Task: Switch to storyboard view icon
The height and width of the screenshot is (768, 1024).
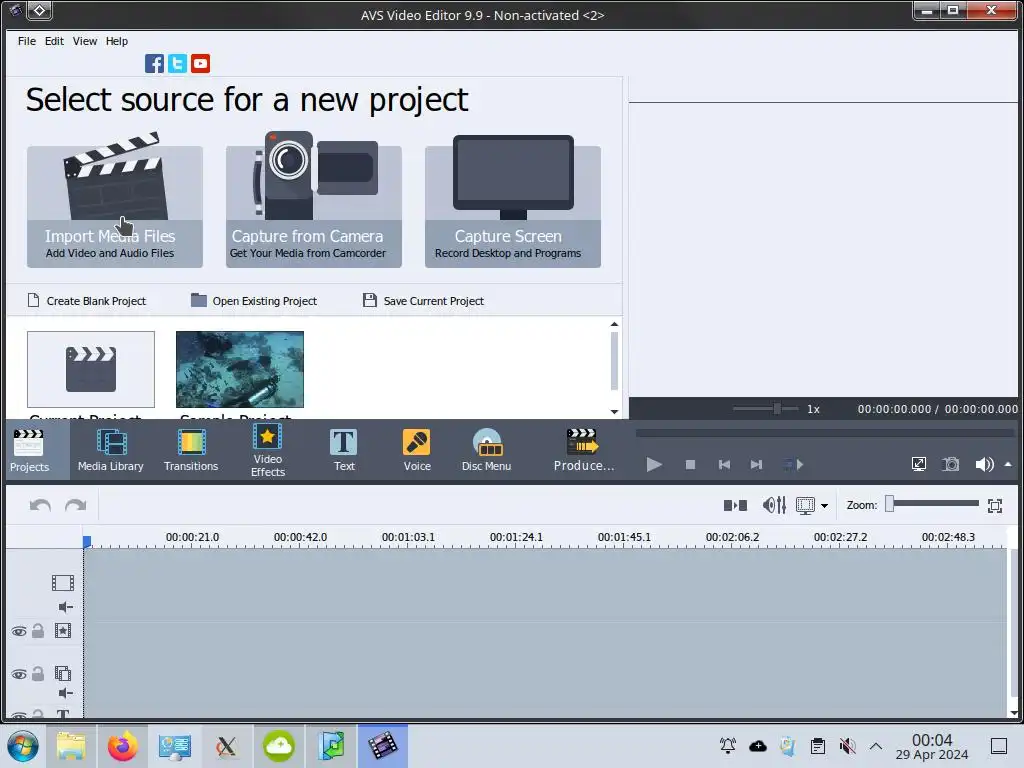Action: [735, 505]
